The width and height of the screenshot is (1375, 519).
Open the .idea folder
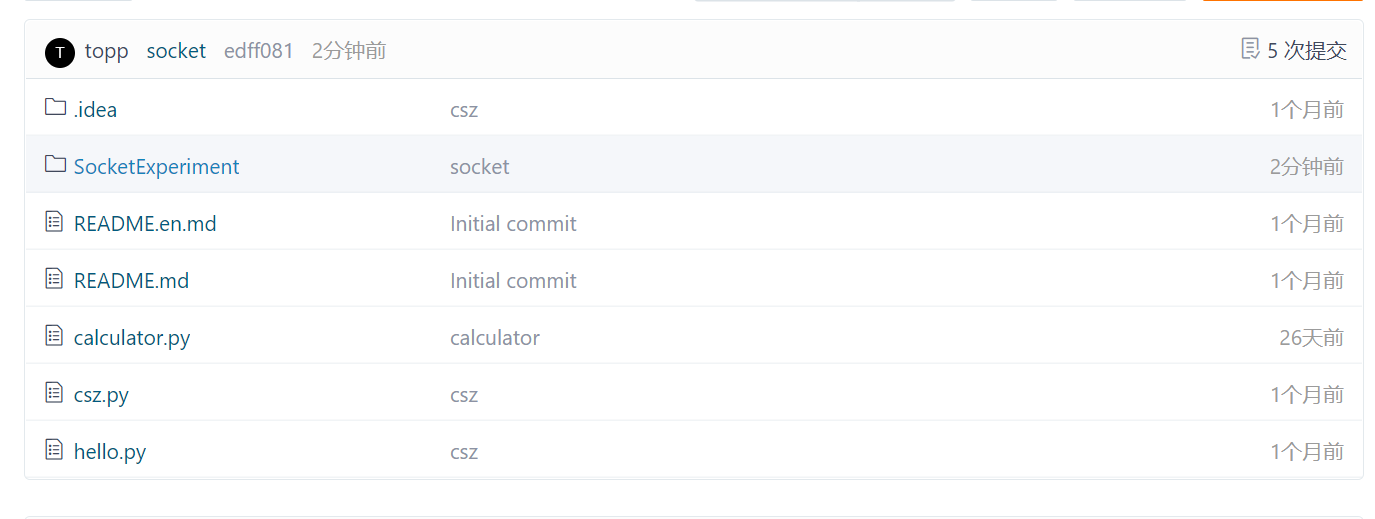(95, 110)
